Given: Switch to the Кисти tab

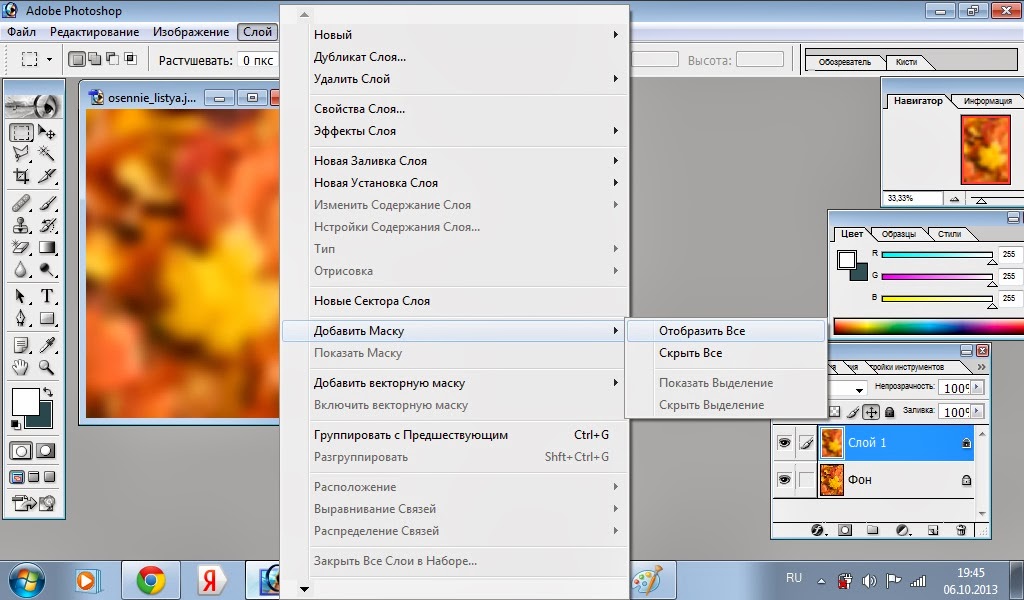Looking at the screenshot, I should [x=906, y=62].
